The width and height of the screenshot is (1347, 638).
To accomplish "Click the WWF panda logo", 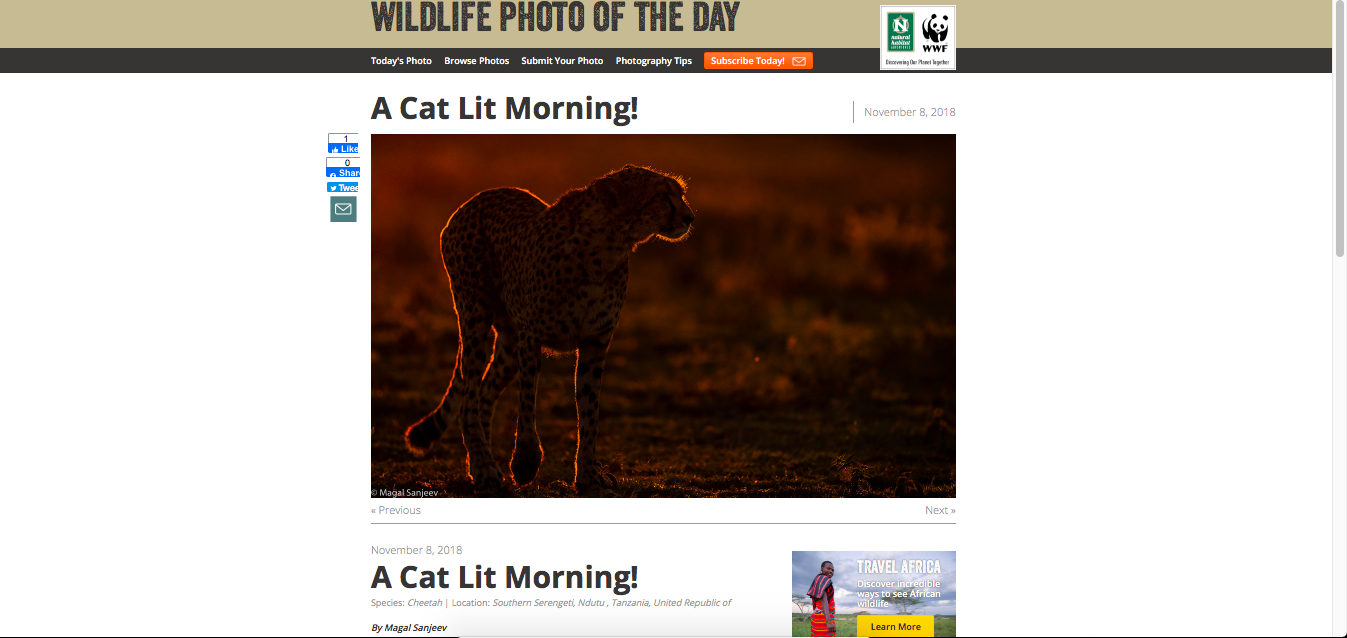I will (x=935, y=32).
